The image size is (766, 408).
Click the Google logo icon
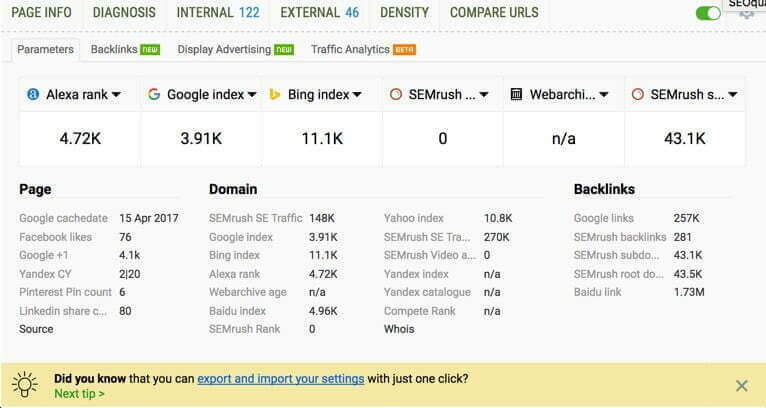coord(154,94)
